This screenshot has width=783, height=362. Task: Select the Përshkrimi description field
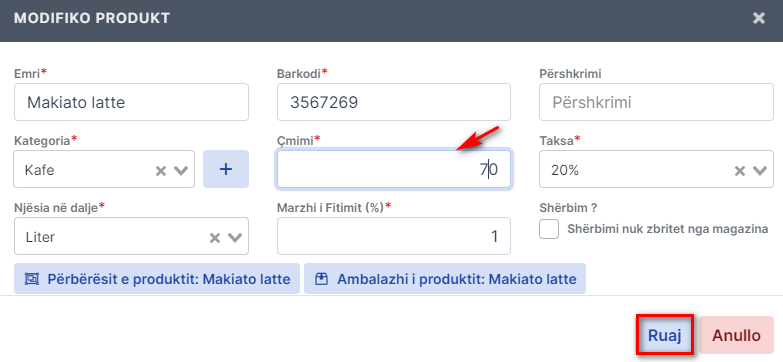coord(656,102)
